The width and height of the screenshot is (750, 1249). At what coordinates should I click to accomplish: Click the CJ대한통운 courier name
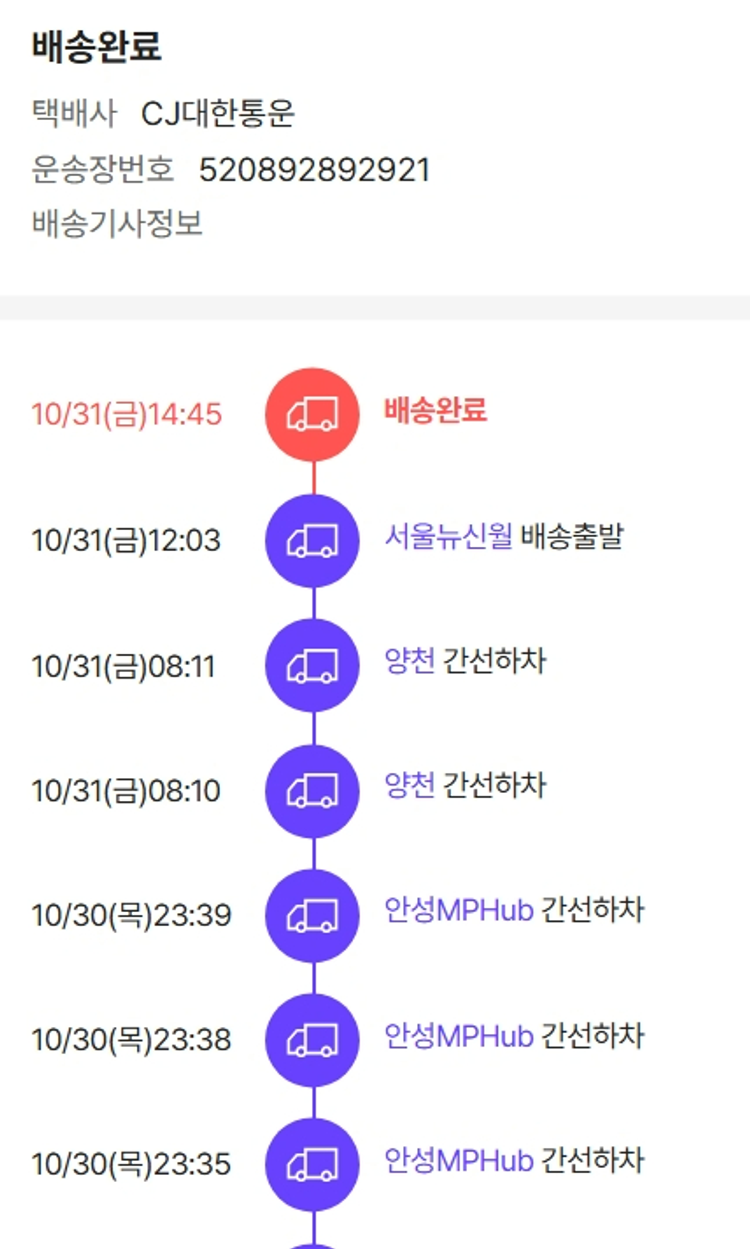218,114
